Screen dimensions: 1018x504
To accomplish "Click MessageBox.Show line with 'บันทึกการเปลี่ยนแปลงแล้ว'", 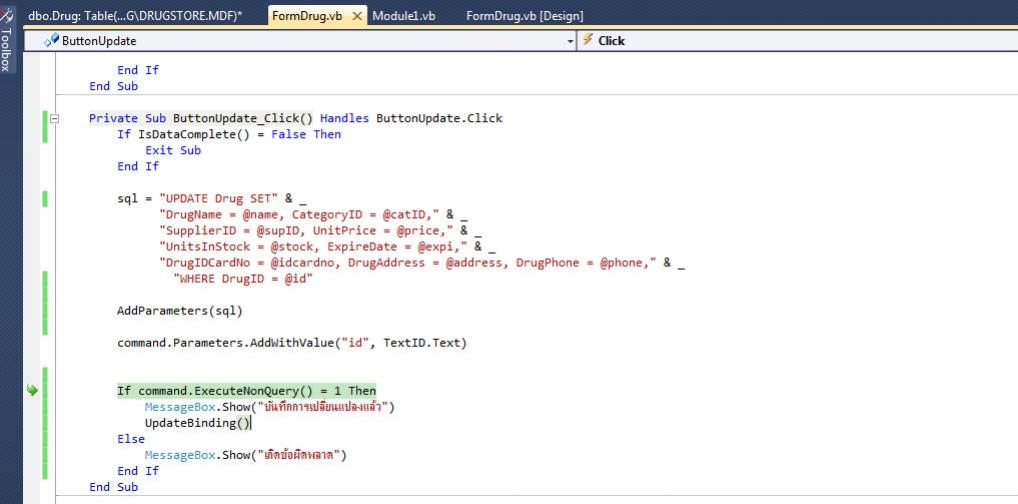I will [269, 407].
